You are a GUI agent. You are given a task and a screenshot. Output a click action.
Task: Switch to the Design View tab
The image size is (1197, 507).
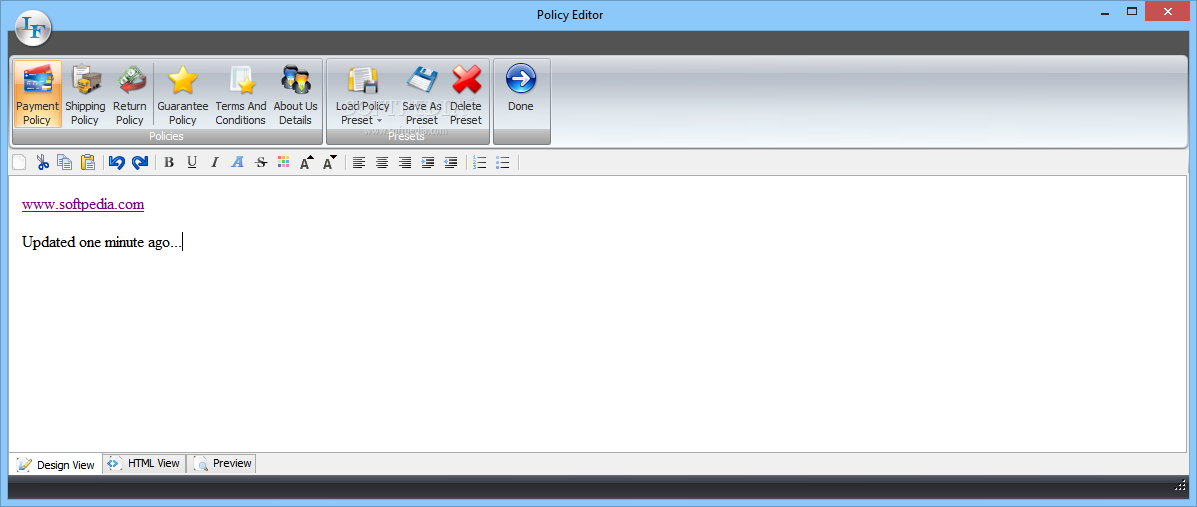pos(56,464)
